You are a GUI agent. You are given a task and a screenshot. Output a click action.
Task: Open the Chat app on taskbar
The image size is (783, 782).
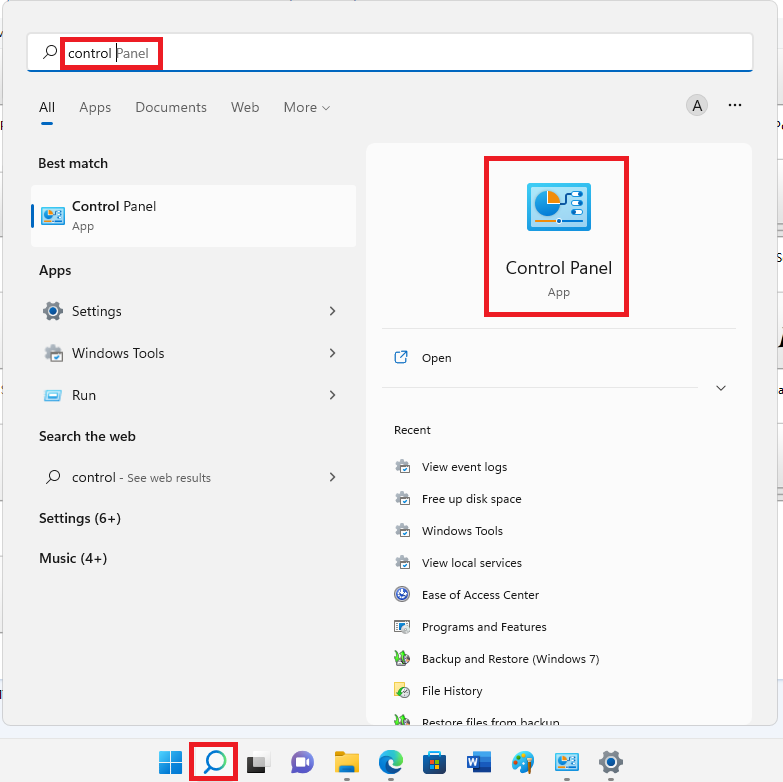coord(302,762)
